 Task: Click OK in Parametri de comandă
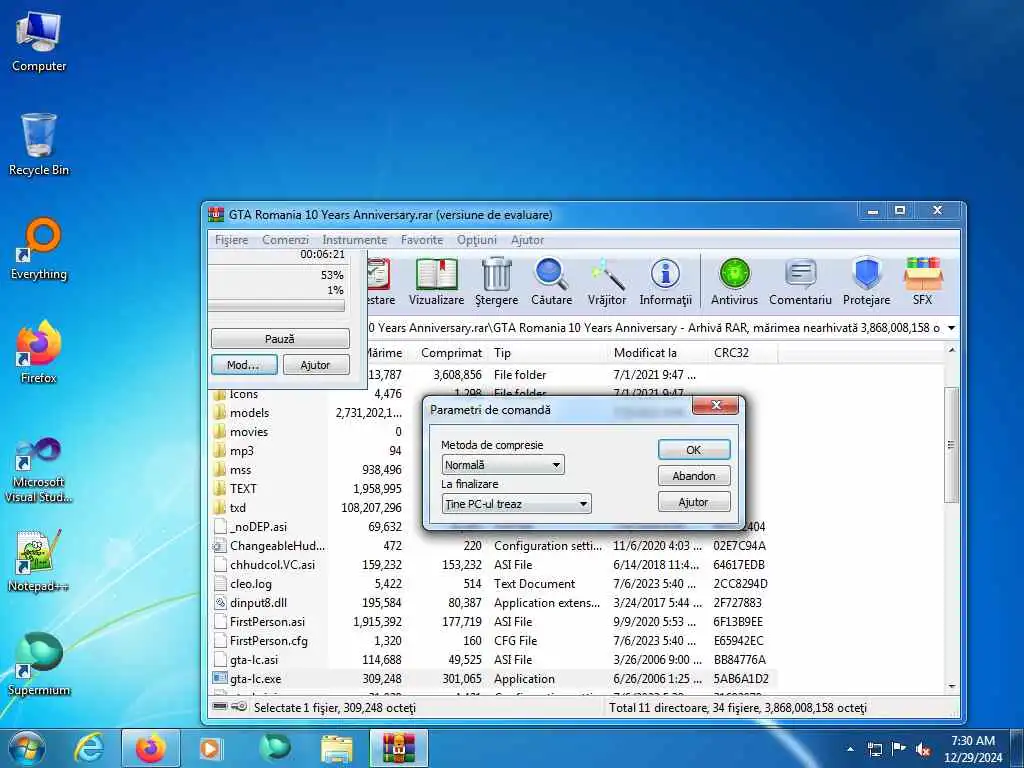[694, 450]
